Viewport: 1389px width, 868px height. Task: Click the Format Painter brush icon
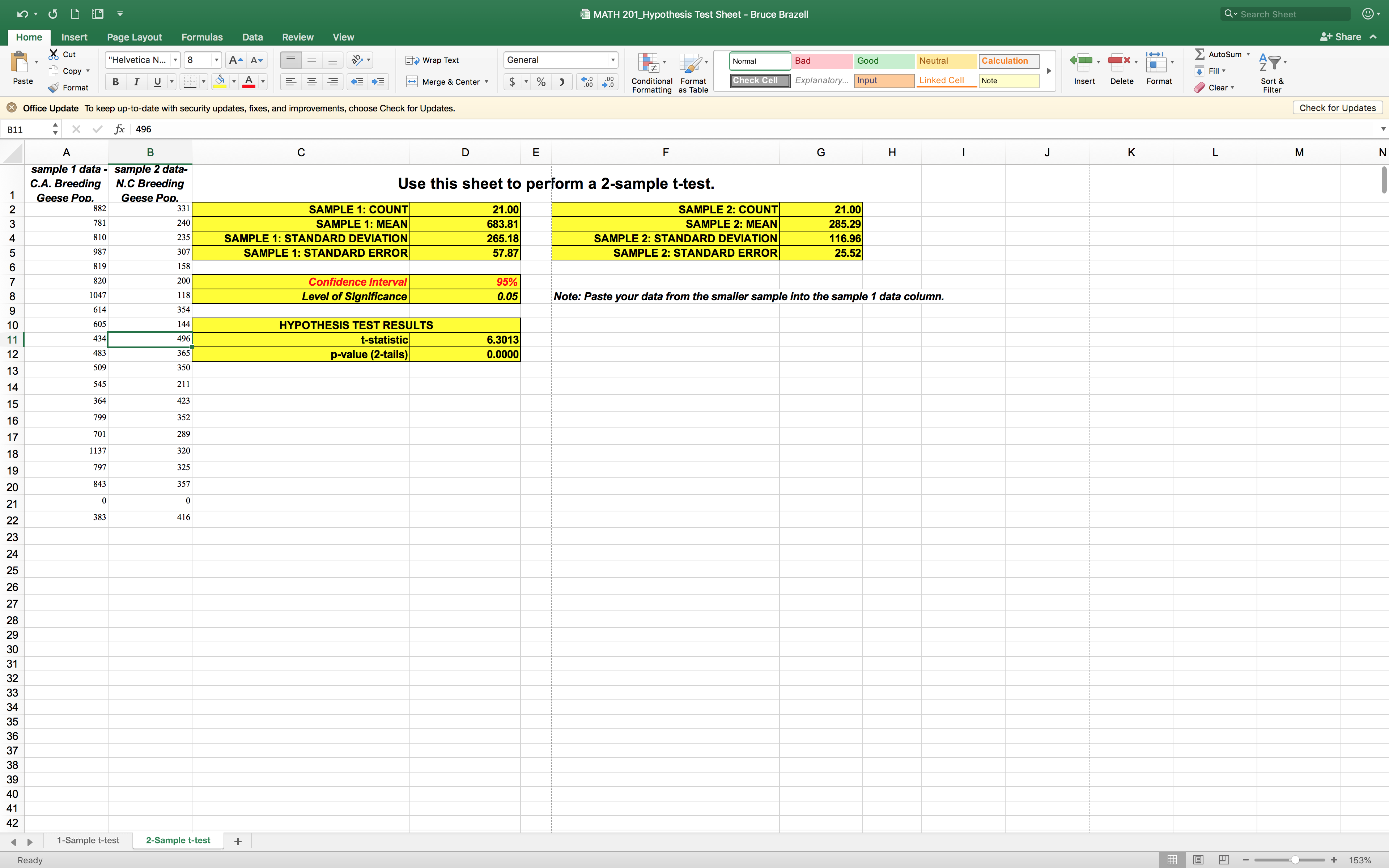(54, 88)
